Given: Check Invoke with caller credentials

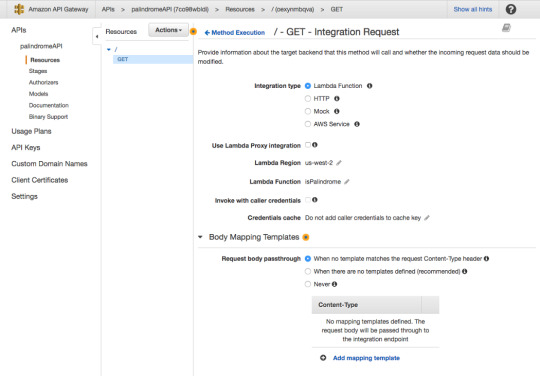Looking at the screenshot, I should (x=308, y=200).
